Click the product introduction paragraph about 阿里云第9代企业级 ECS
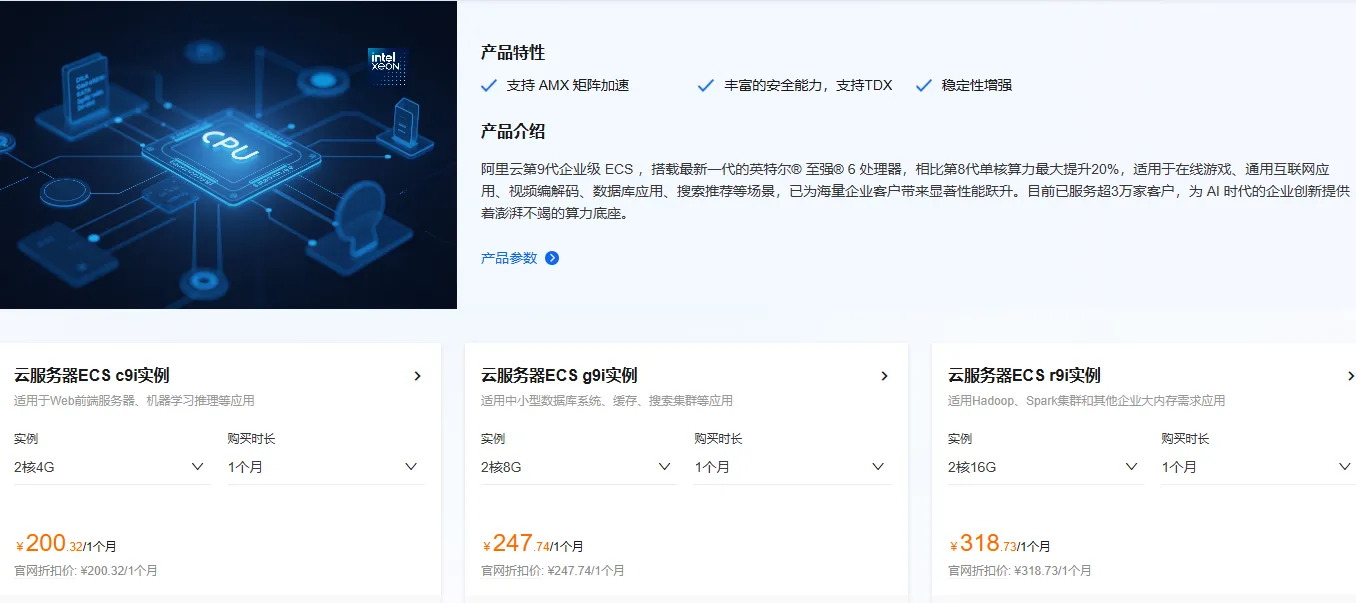1356x603 pixels. pos(915,191)
